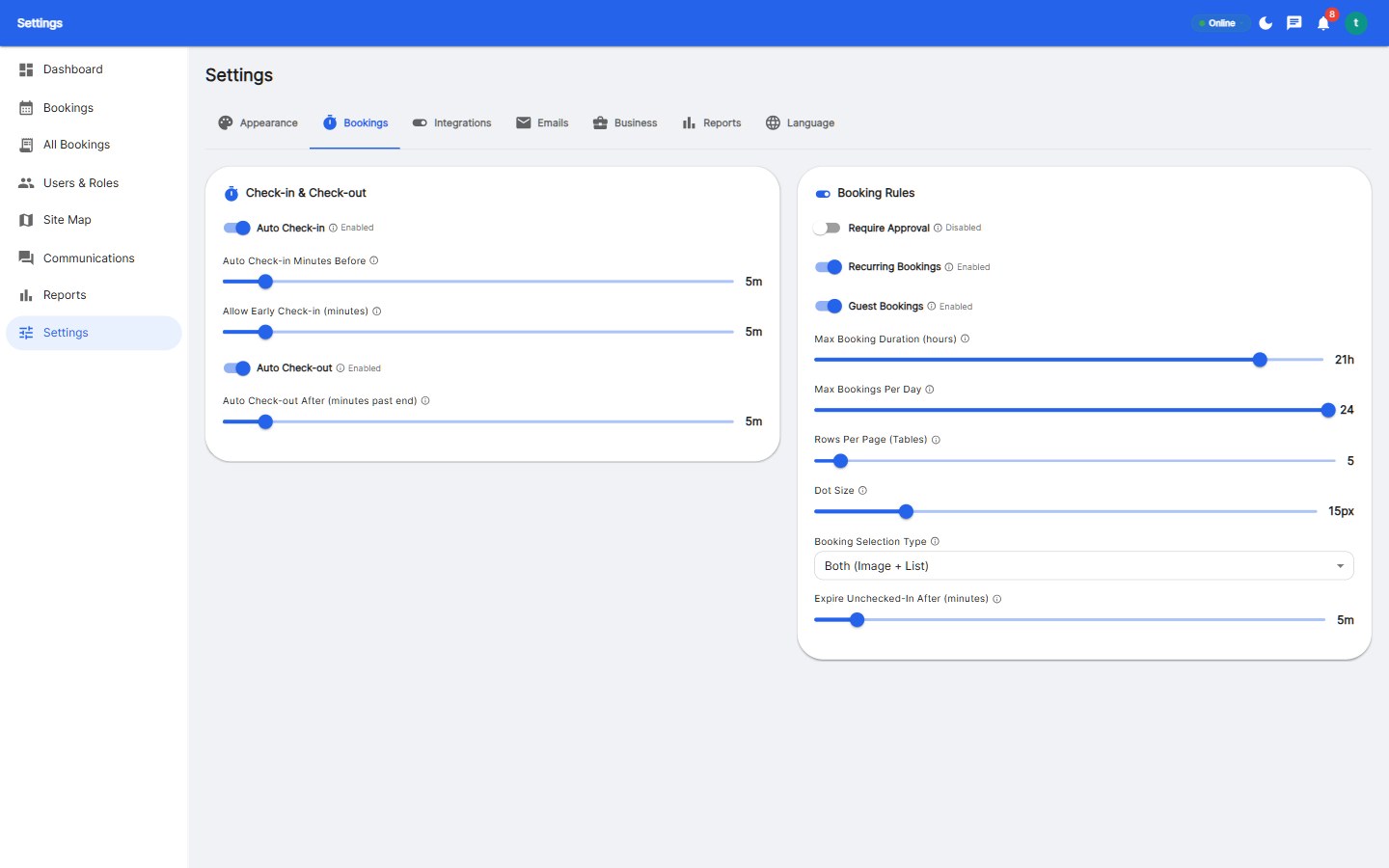Viewport: 1389px width, 868px height.
Task: Click the Emails envelope icon
Action: pos(524,122)
